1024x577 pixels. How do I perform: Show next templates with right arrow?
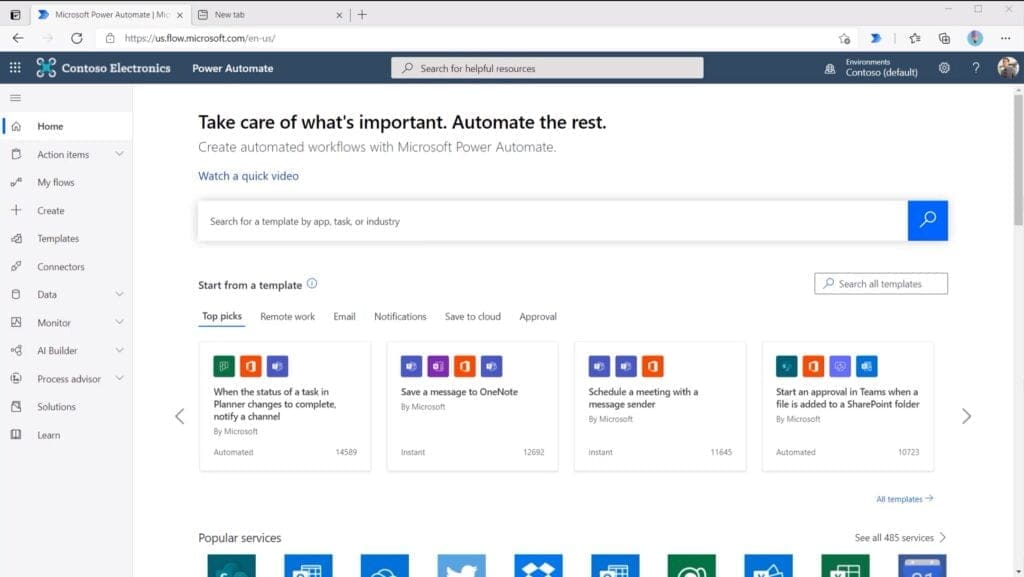click(967, 416)
